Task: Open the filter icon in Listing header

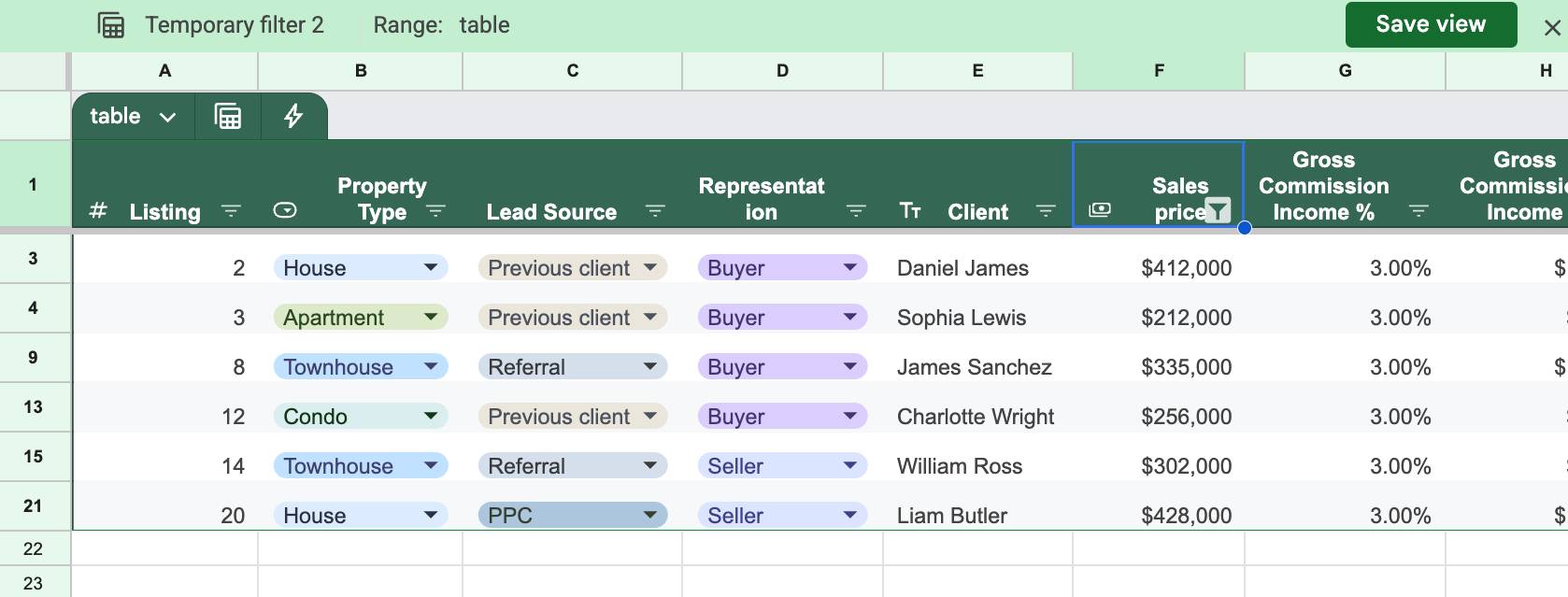Action: pos(231,212)
